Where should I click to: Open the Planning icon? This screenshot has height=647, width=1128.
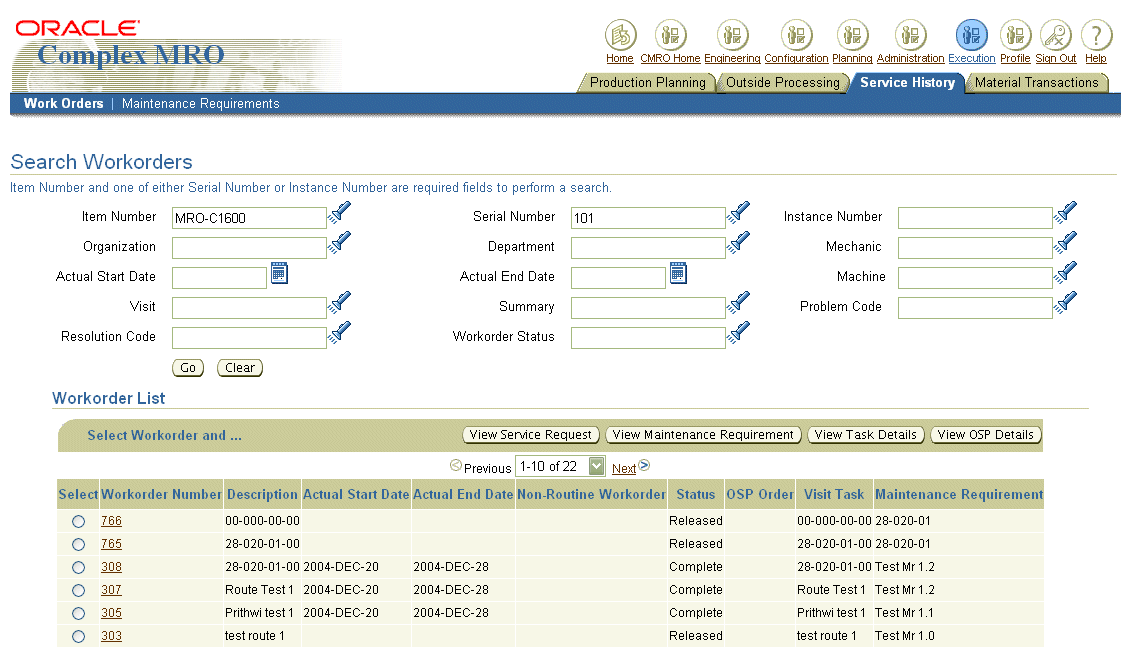(852, 35)
